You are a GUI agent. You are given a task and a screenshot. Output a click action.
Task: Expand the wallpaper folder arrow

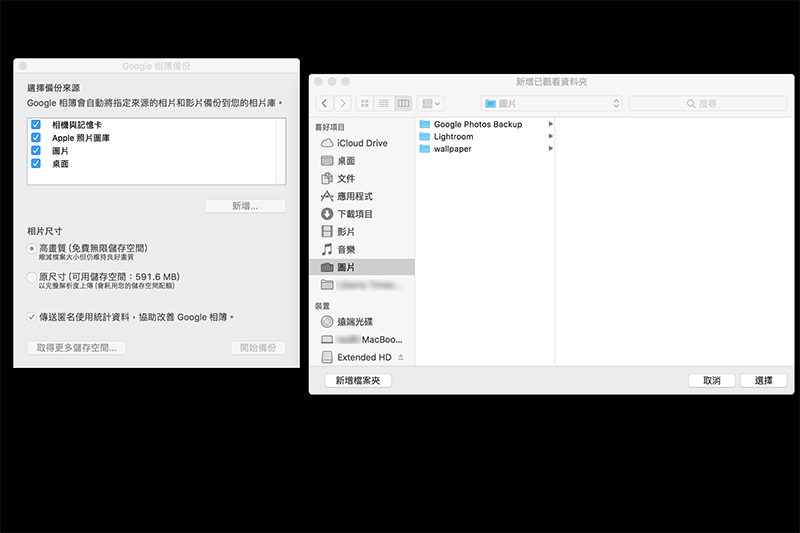point(551,148)
